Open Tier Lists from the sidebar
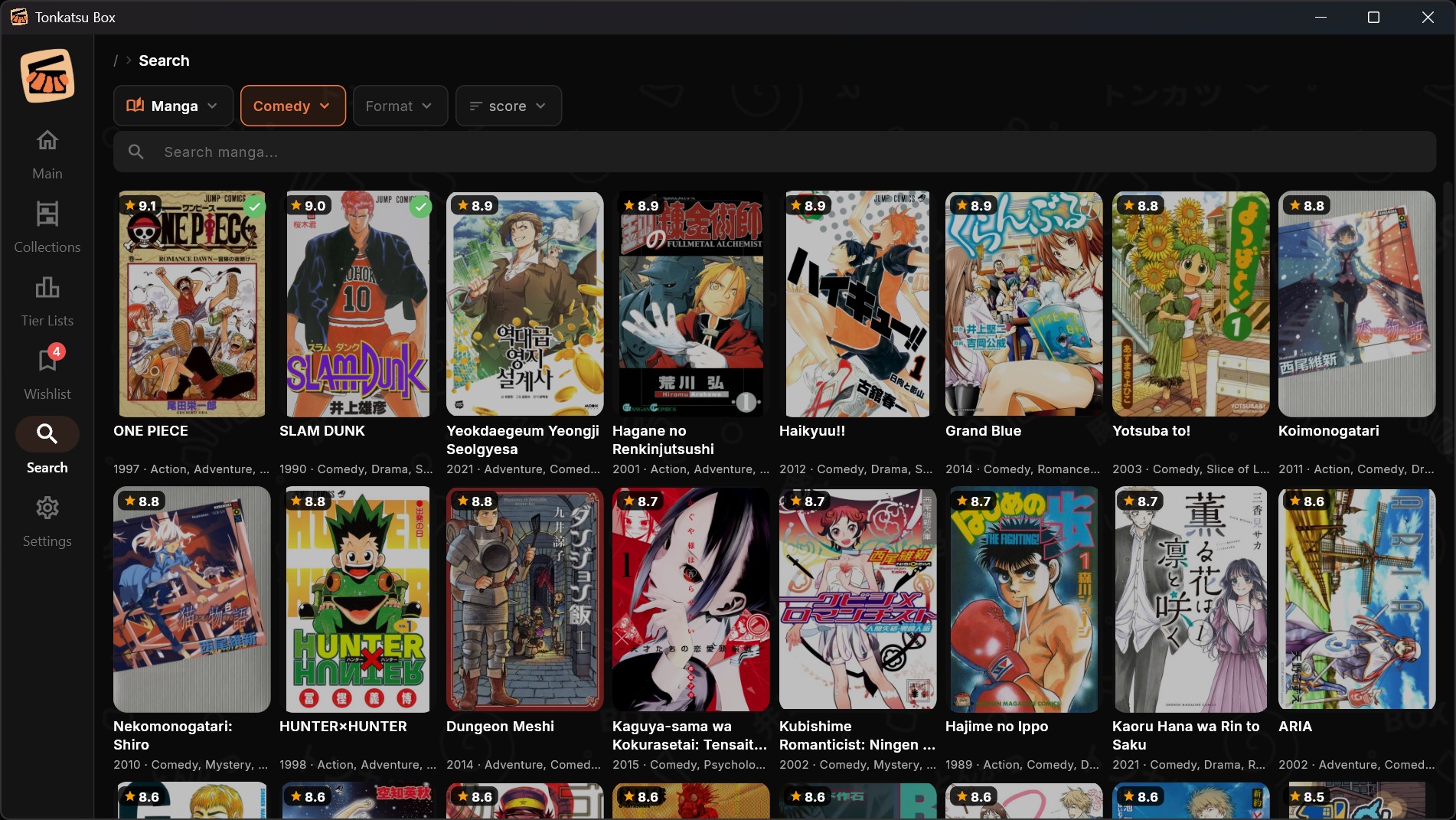Viewport: 1456px width, 820px height. (x=47, y=288)
